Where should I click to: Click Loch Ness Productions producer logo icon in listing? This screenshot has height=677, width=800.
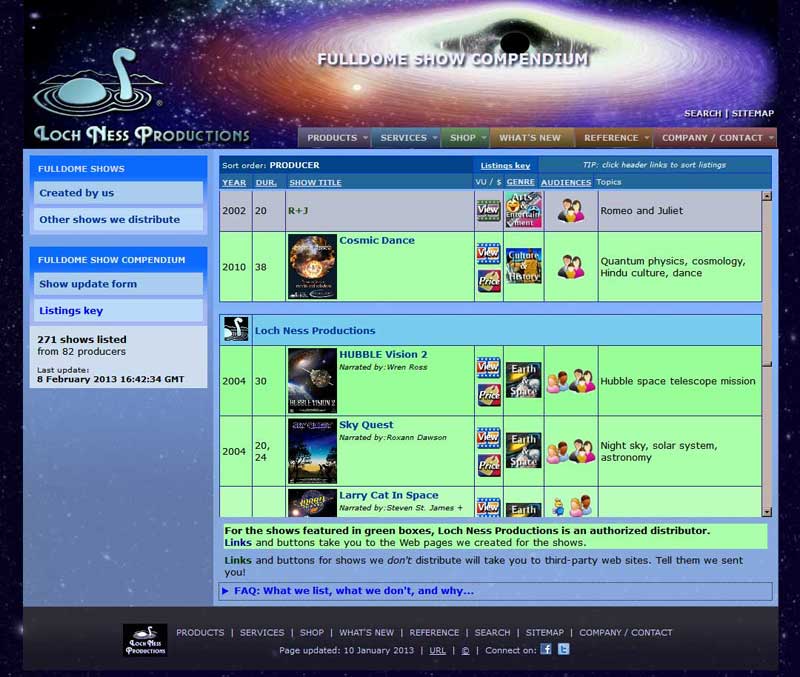236,330
